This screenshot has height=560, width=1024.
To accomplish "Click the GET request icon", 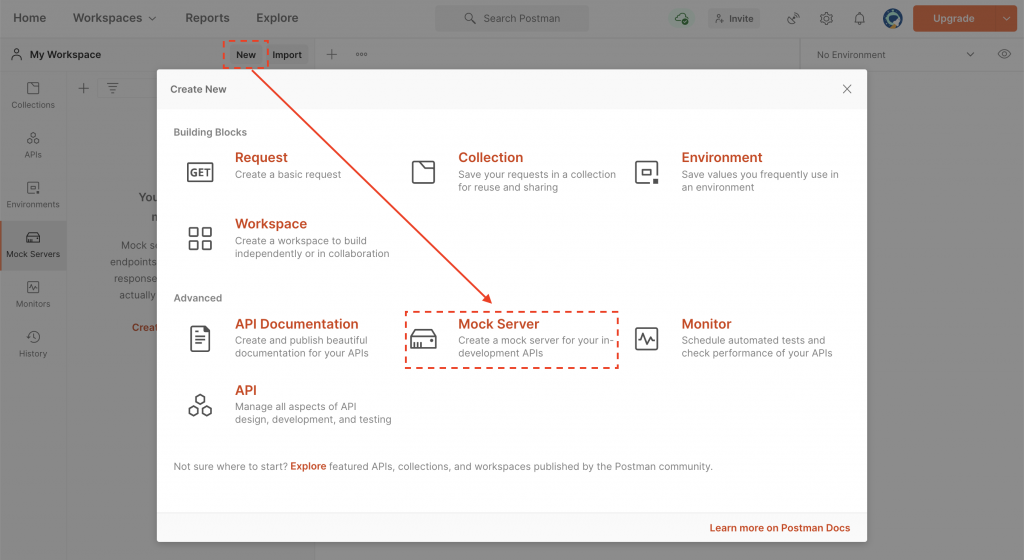I will [200, 172].
